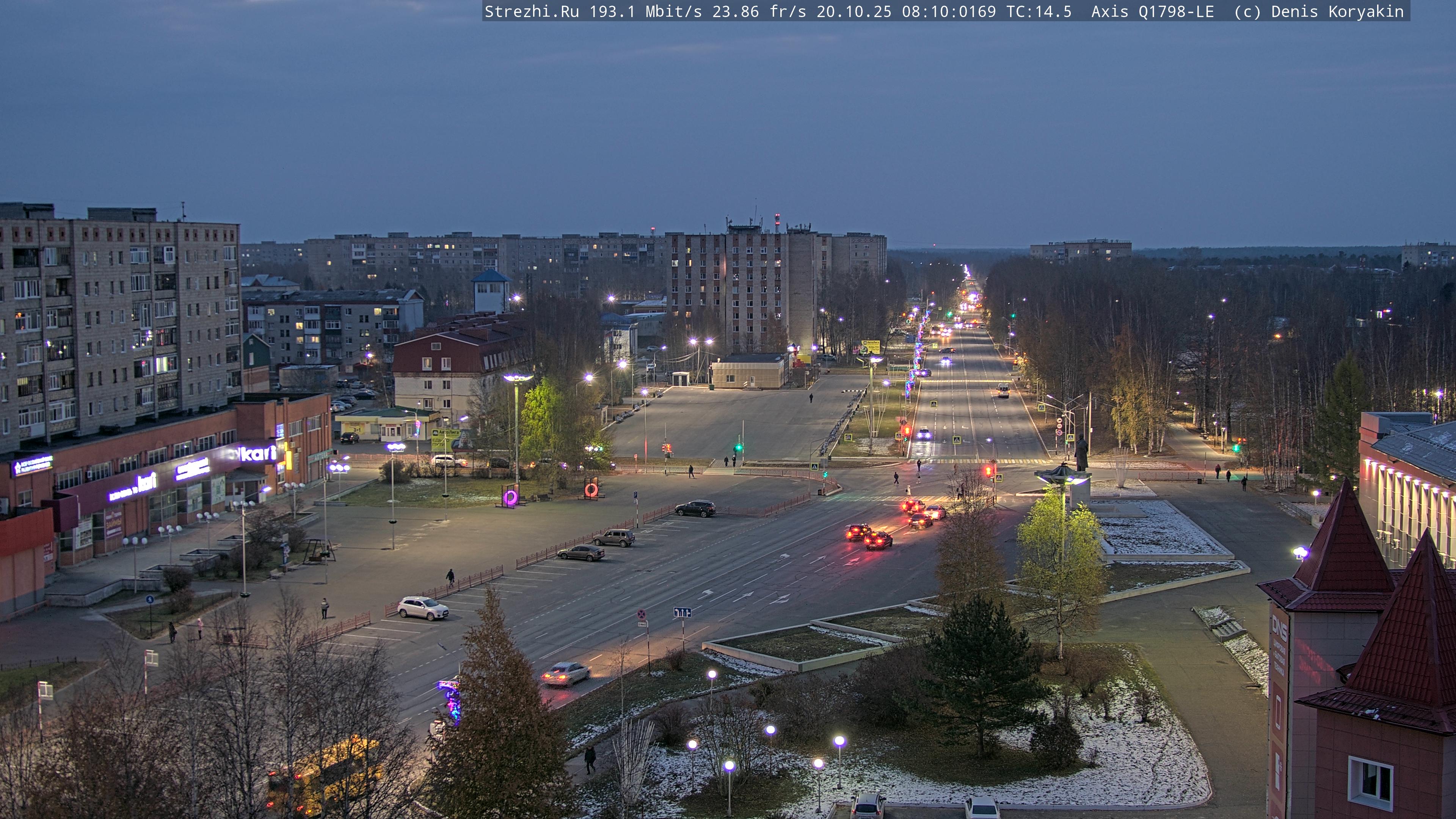The height and width of the screenshot is (819, 1456).
Task: Click the blue-roofed tower building
Action: [x=491, y=291]
